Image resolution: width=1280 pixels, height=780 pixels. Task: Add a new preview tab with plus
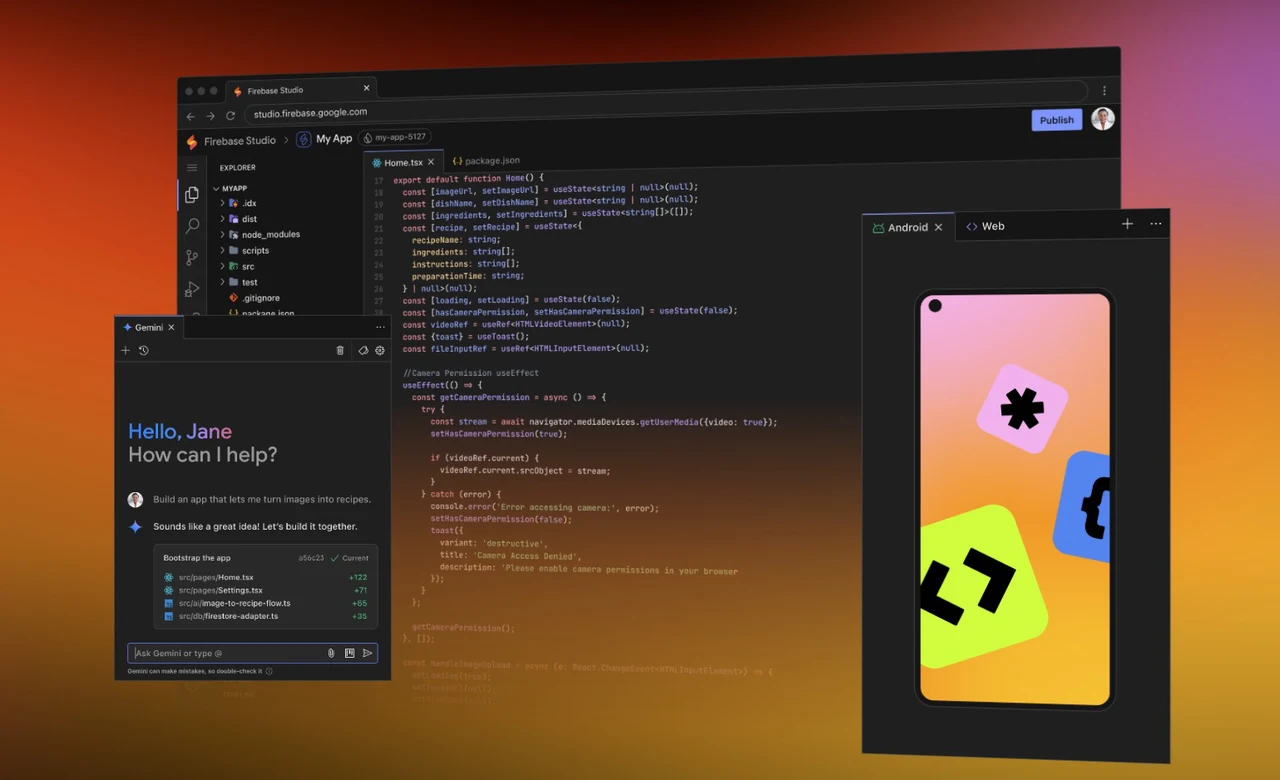1127,224
